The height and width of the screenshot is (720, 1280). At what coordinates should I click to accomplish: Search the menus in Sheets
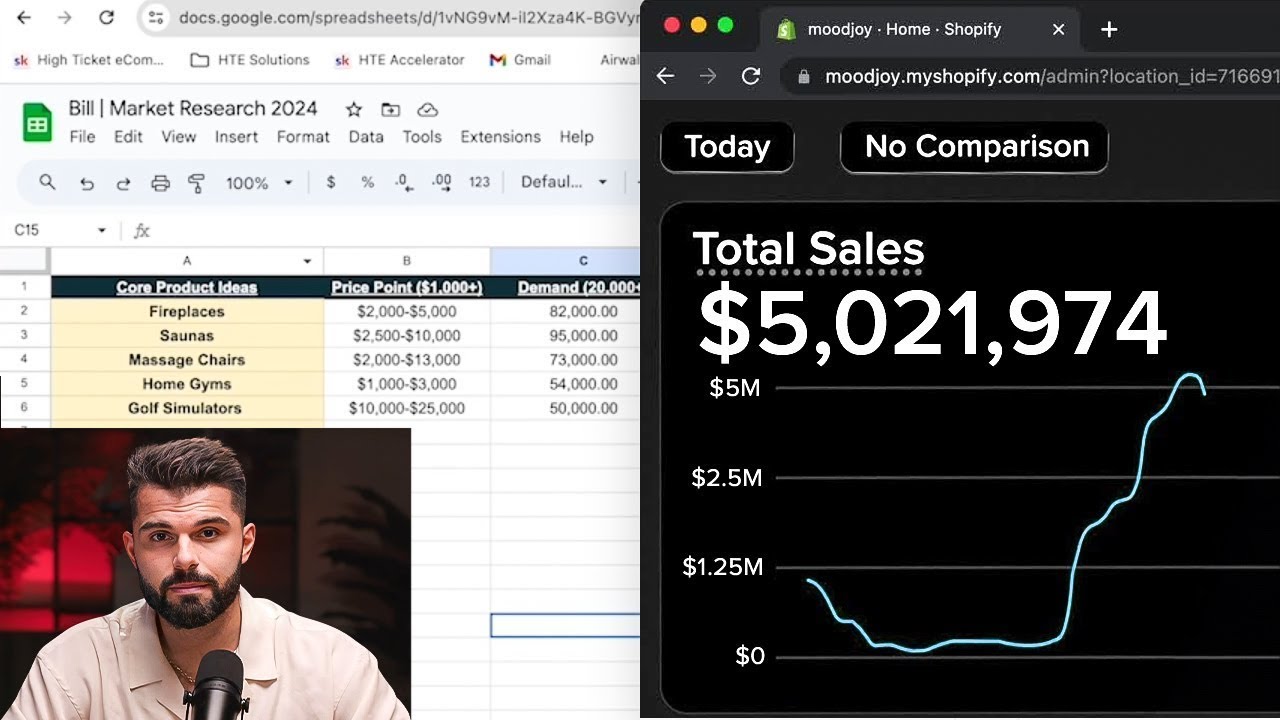click(47, 183)
